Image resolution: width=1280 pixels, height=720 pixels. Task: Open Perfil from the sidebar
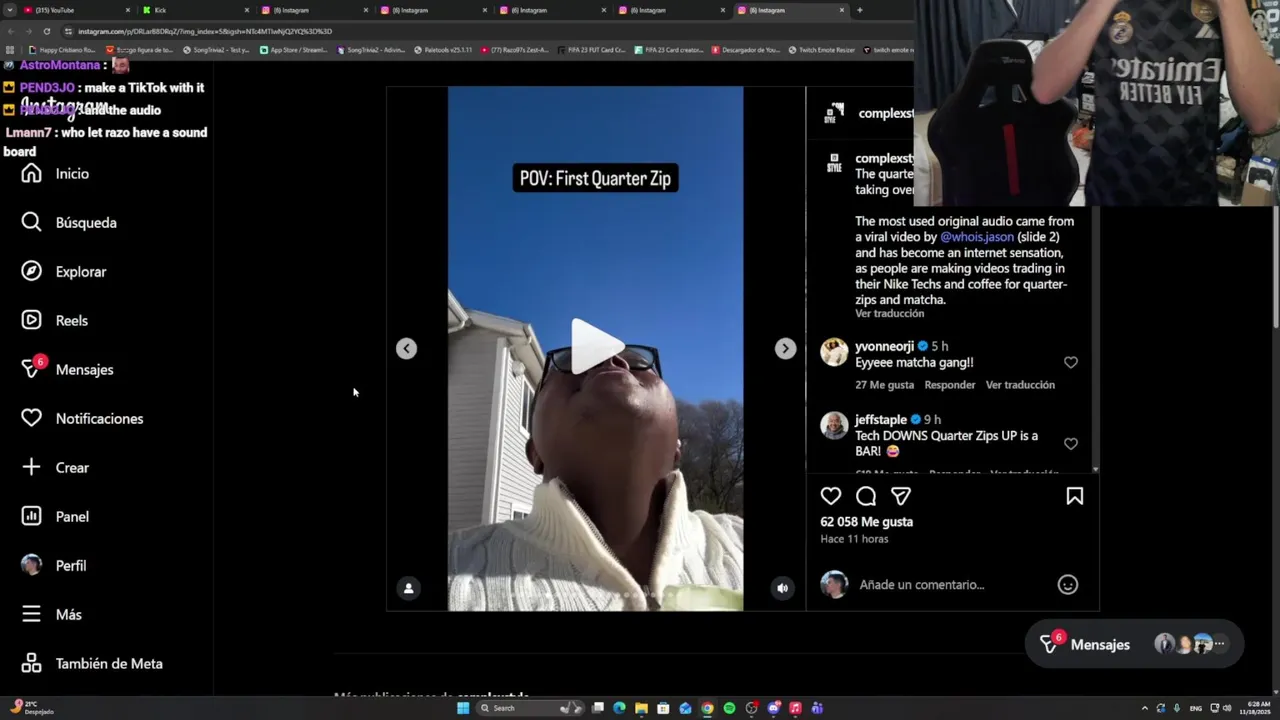[x=54, y=566]
